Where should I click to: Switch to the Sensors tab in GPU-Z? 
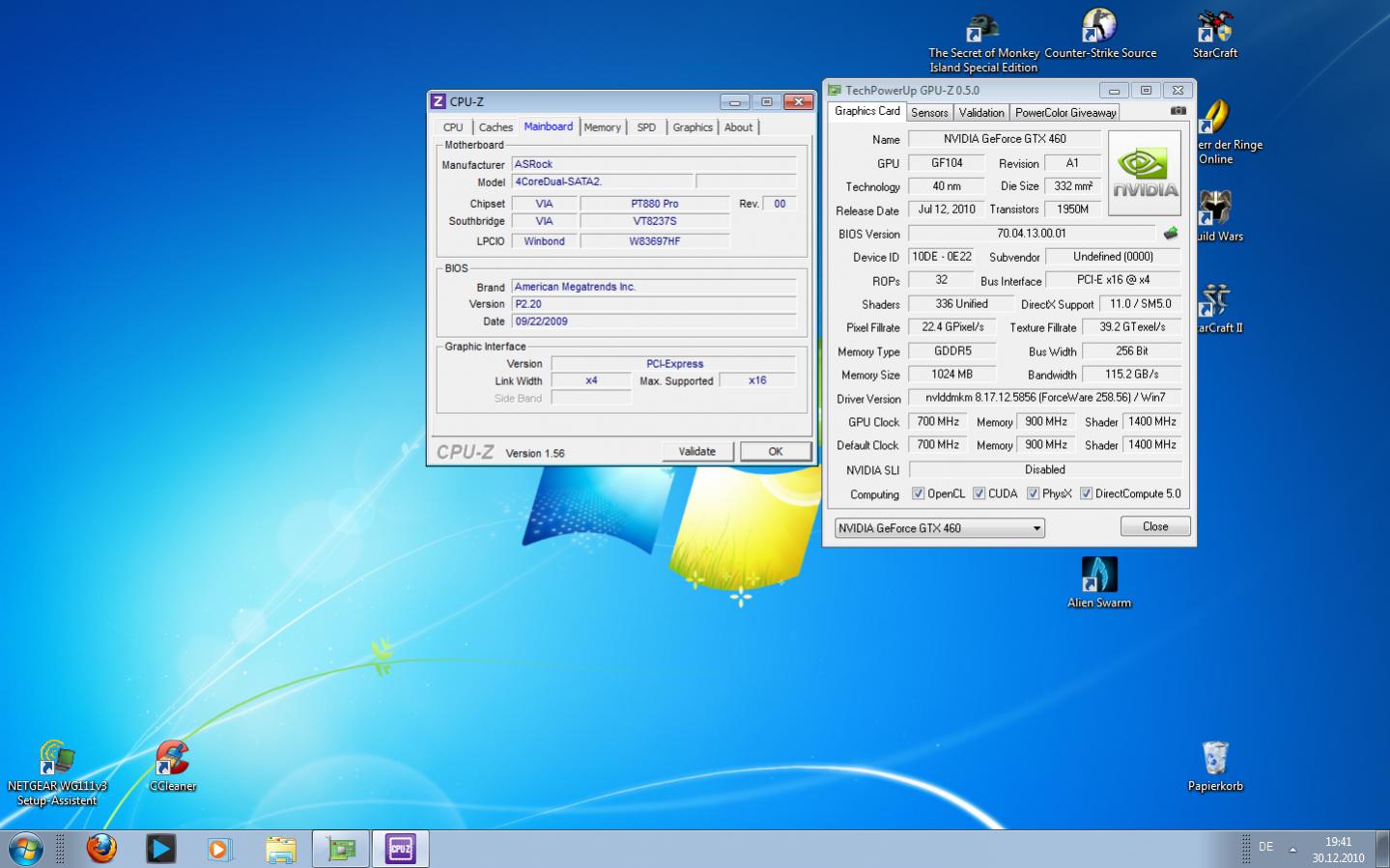pyautogui.click(x=929, y=113)
